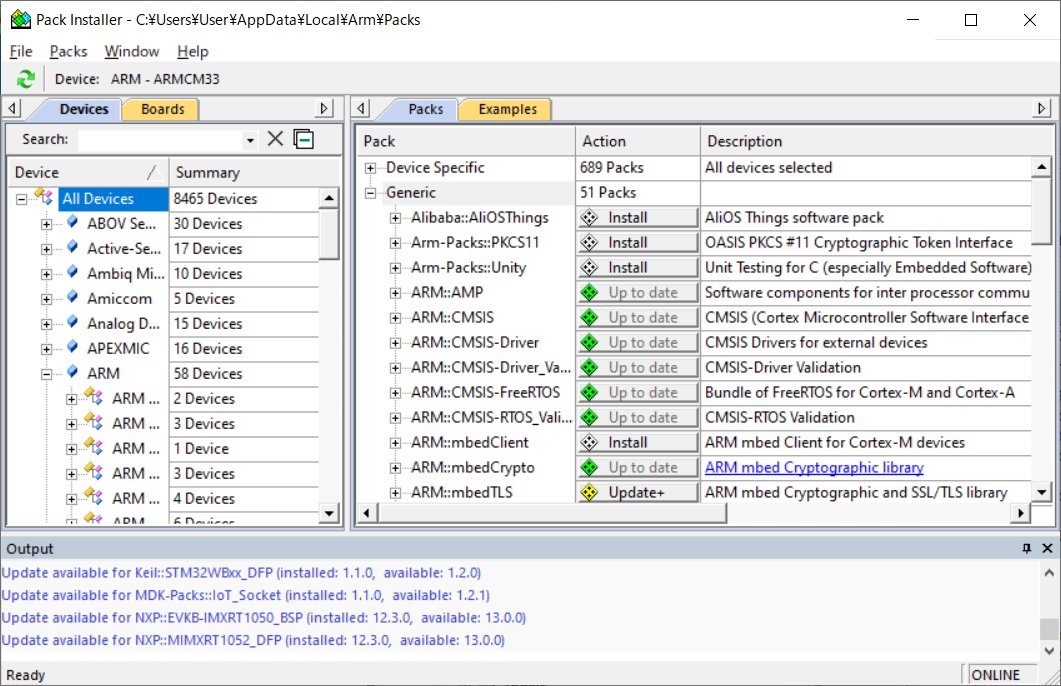The height and width of the screenshot is (686, 1061).
Task: Expand the Device Specific packs group
Action: click(370, 168)
